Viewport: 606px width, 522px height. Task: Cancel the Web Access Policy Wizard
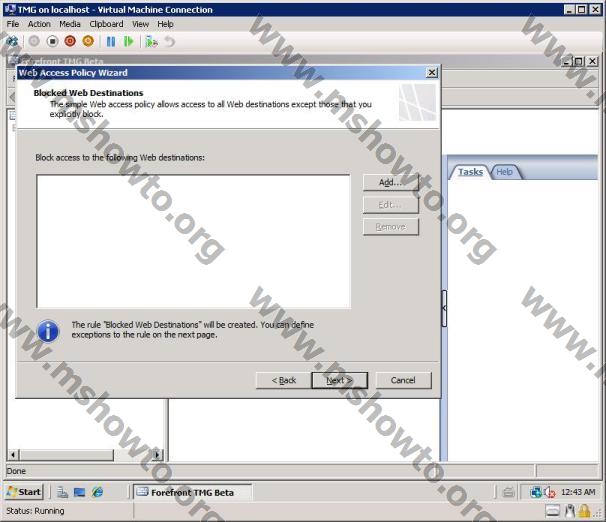tap(403, 380)
